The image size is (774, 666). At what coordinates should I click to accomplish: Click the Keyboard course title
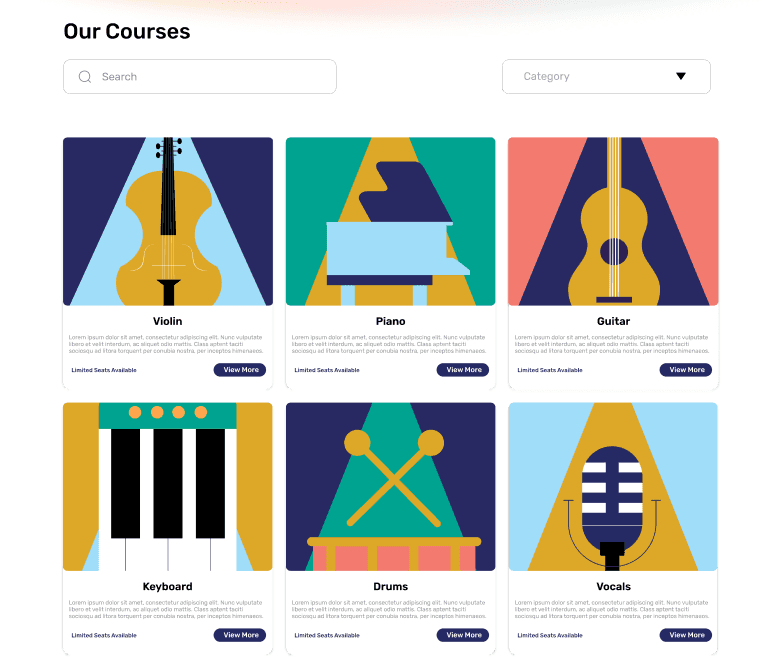tap(167, 587)
